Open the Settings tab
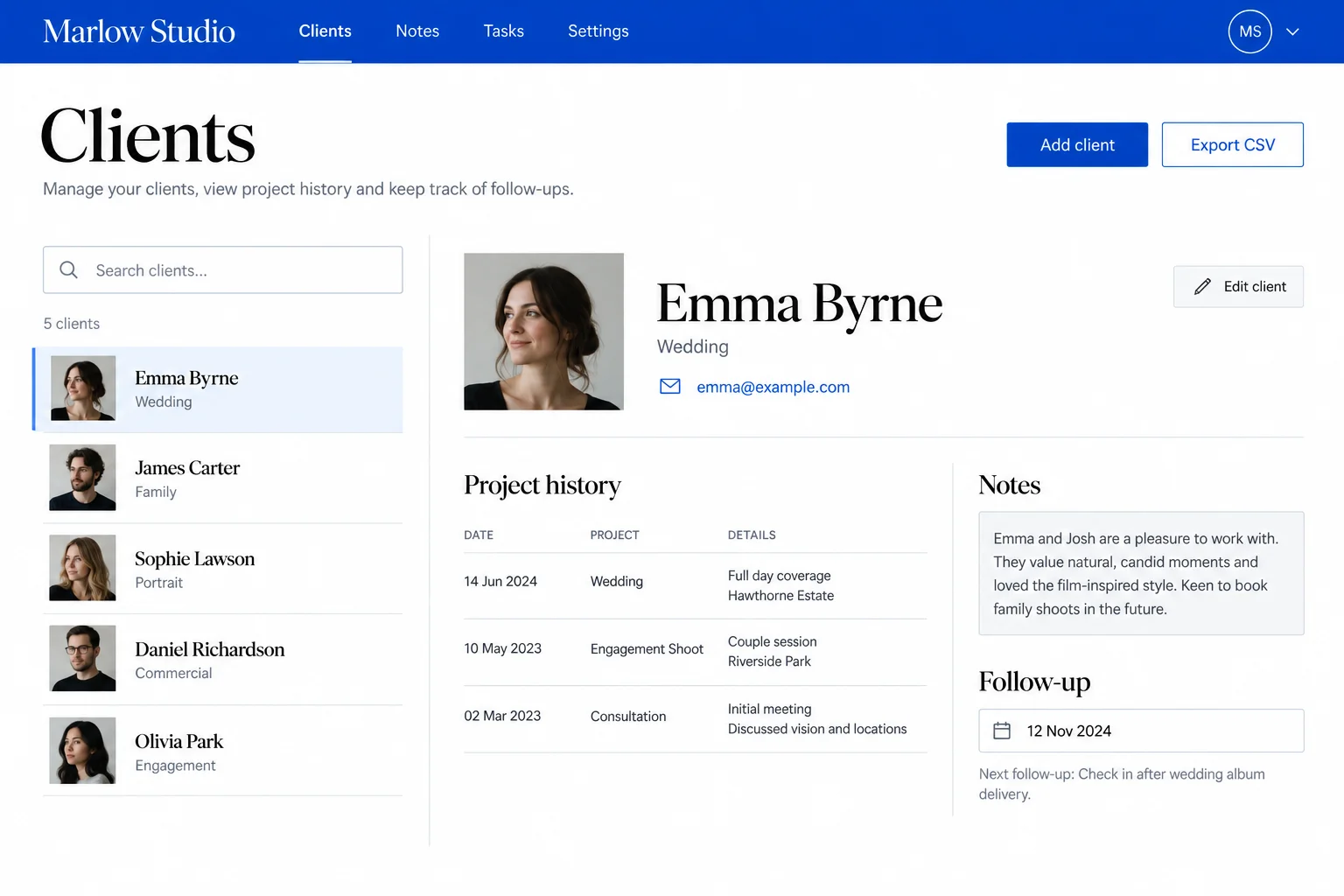1344x896 pixels. pos(598,31)
